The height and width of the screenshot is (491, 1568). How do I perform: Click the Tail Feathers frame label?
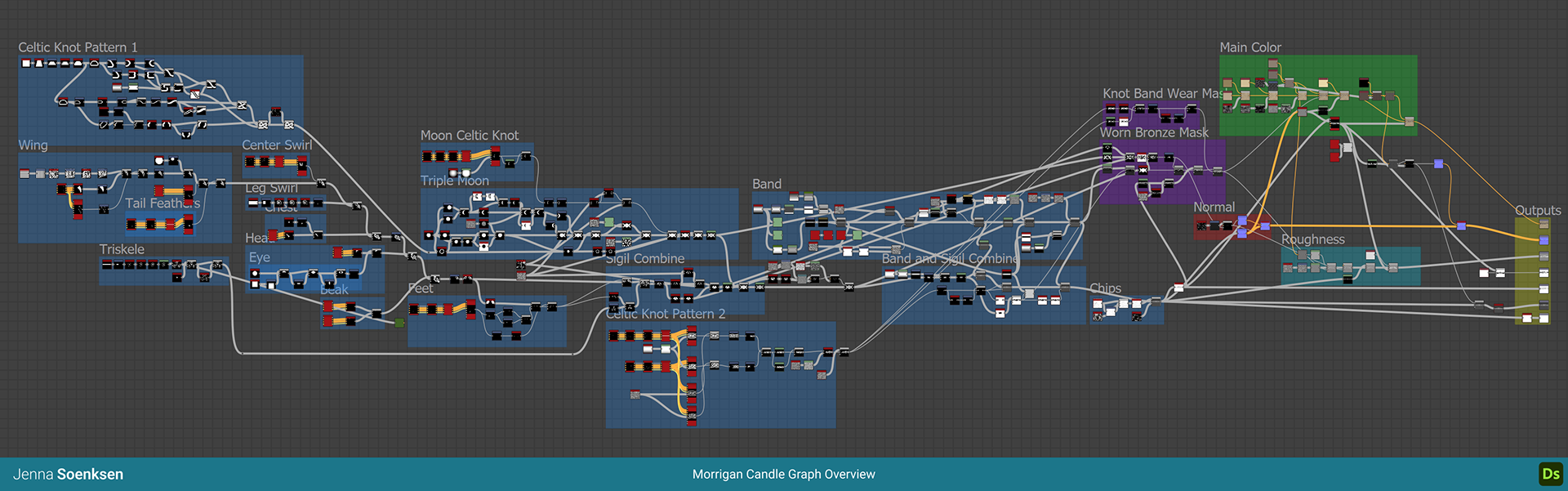[163, 203]
